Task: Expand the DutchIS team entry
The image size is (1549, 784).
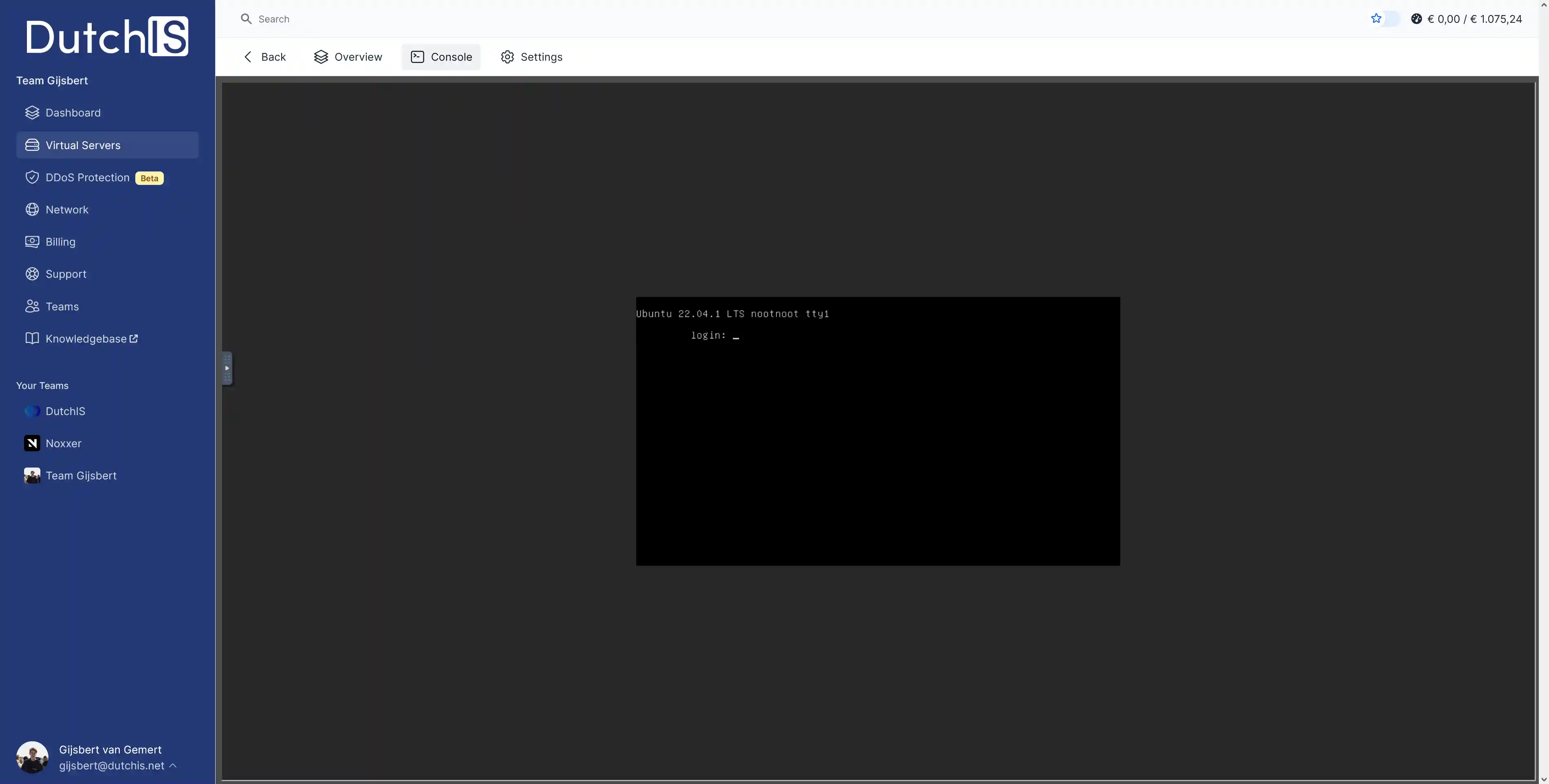Action: pyautogui.click(x=65, y=411)
